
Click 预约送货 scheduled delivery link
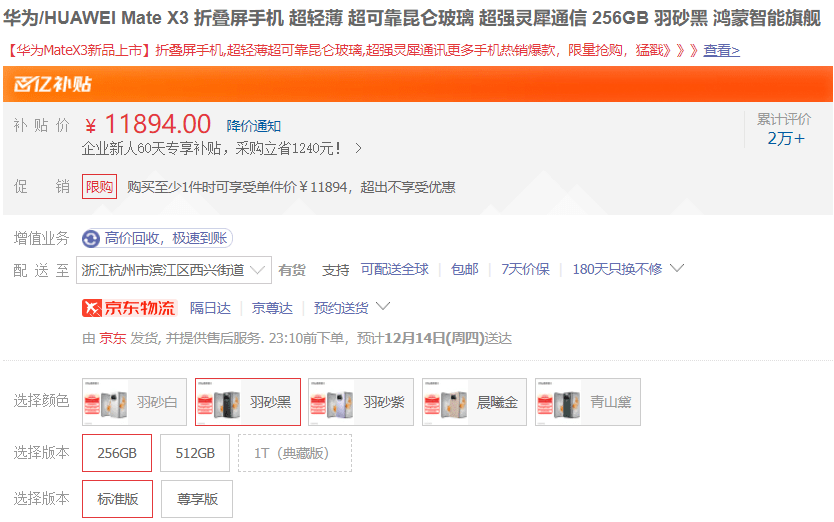(341, 308)
